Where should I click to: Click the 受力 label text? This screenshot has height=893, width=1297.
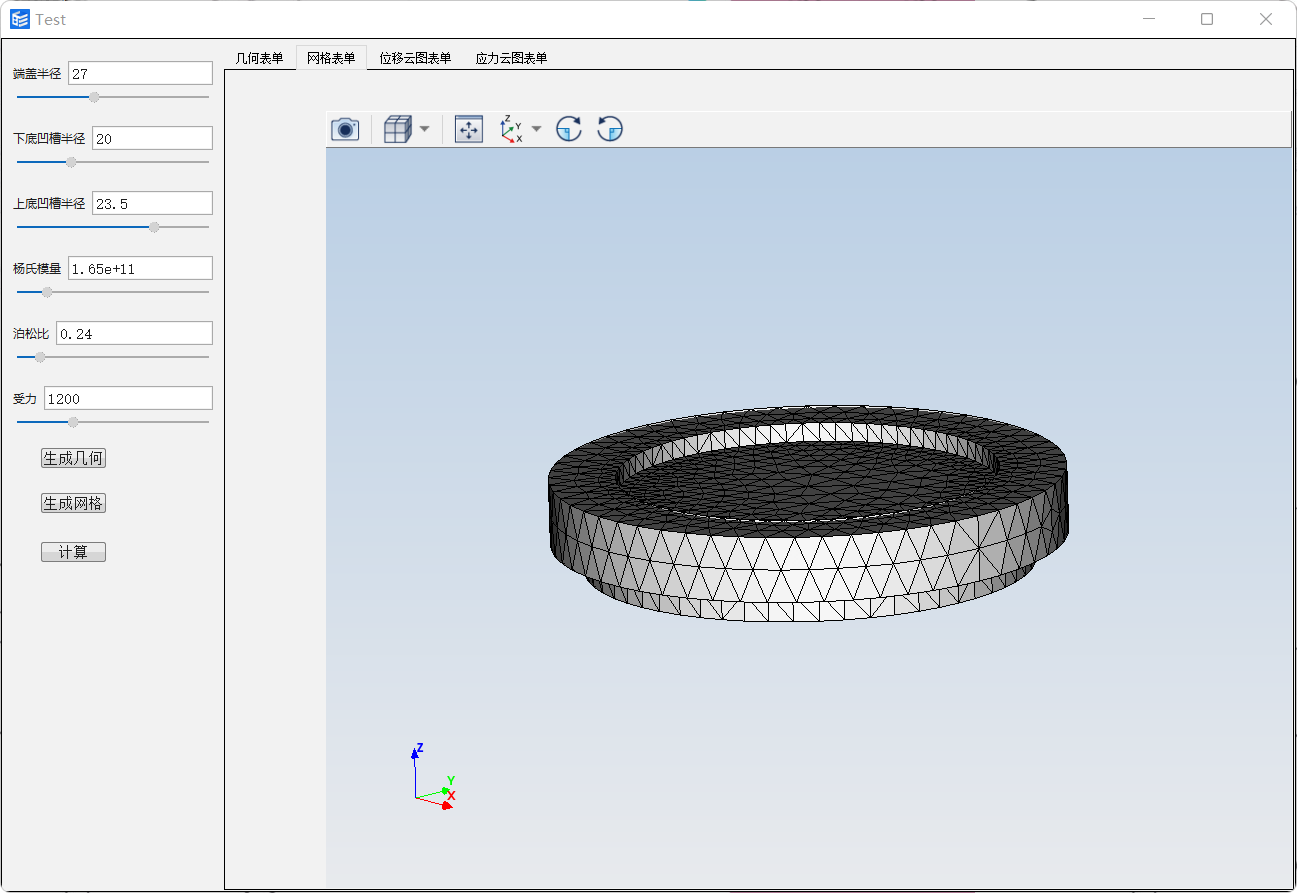[x=25, y=399]
